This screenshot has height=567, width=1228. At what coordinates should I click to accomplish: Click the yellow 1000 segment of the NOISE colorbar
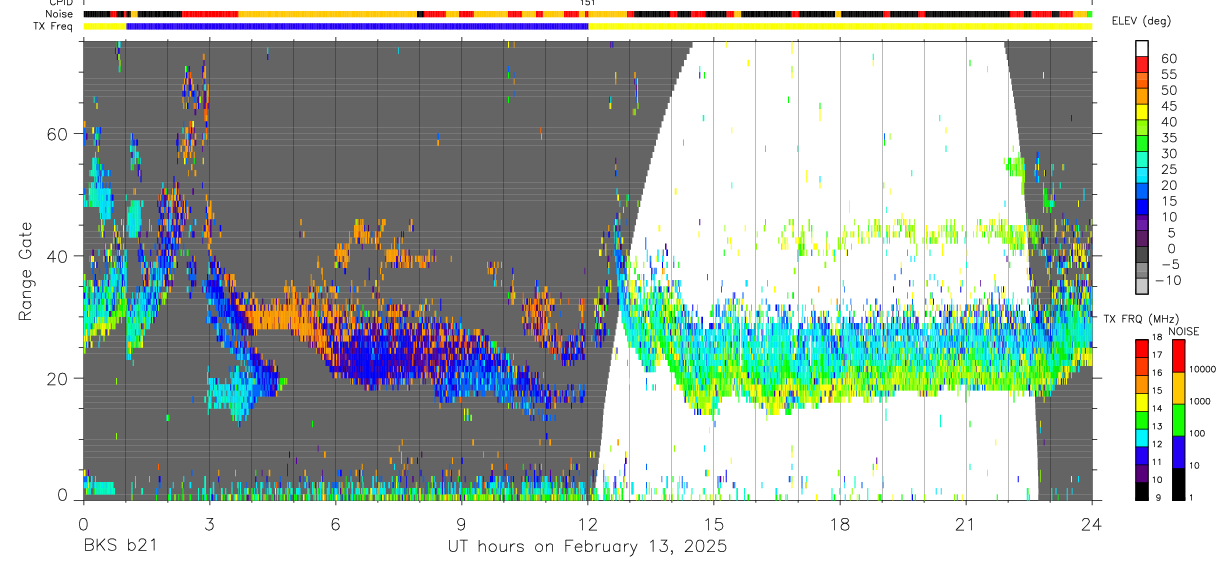click(x=1178, y=387)
